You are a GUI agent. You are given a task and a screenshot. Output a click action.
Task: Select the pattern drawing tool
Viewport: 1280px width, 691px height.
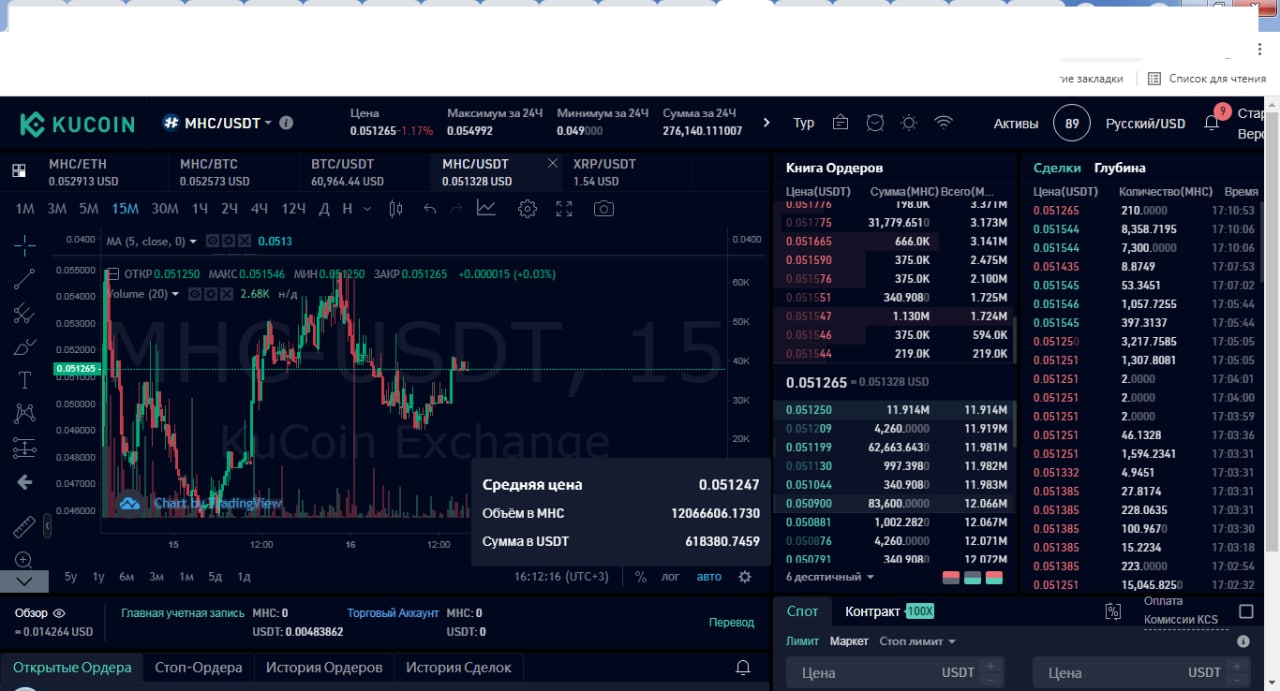(x=24, y=413)
